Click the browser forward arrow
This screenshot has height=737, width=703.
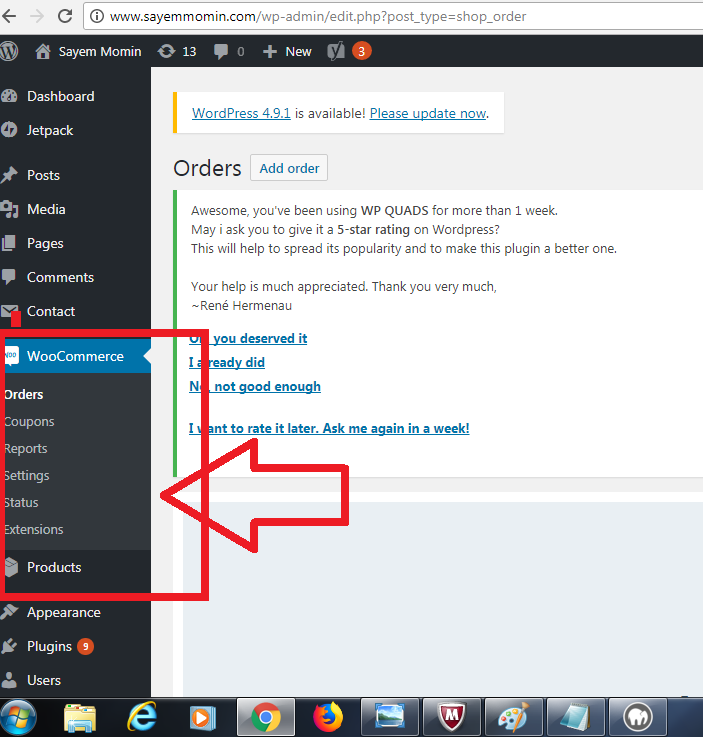click(37, 16)
